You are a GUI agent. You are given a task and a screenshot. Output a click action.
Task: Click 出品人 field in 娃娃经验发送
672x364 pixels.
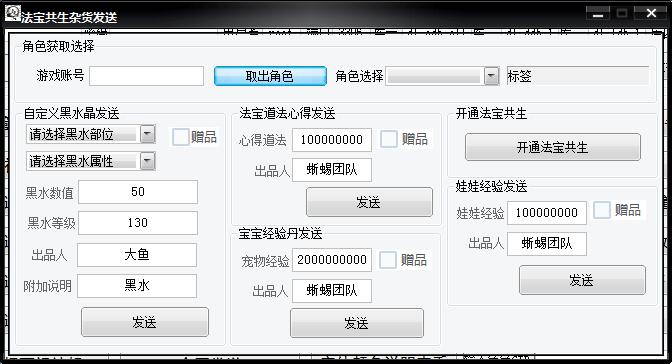(547, 244)
